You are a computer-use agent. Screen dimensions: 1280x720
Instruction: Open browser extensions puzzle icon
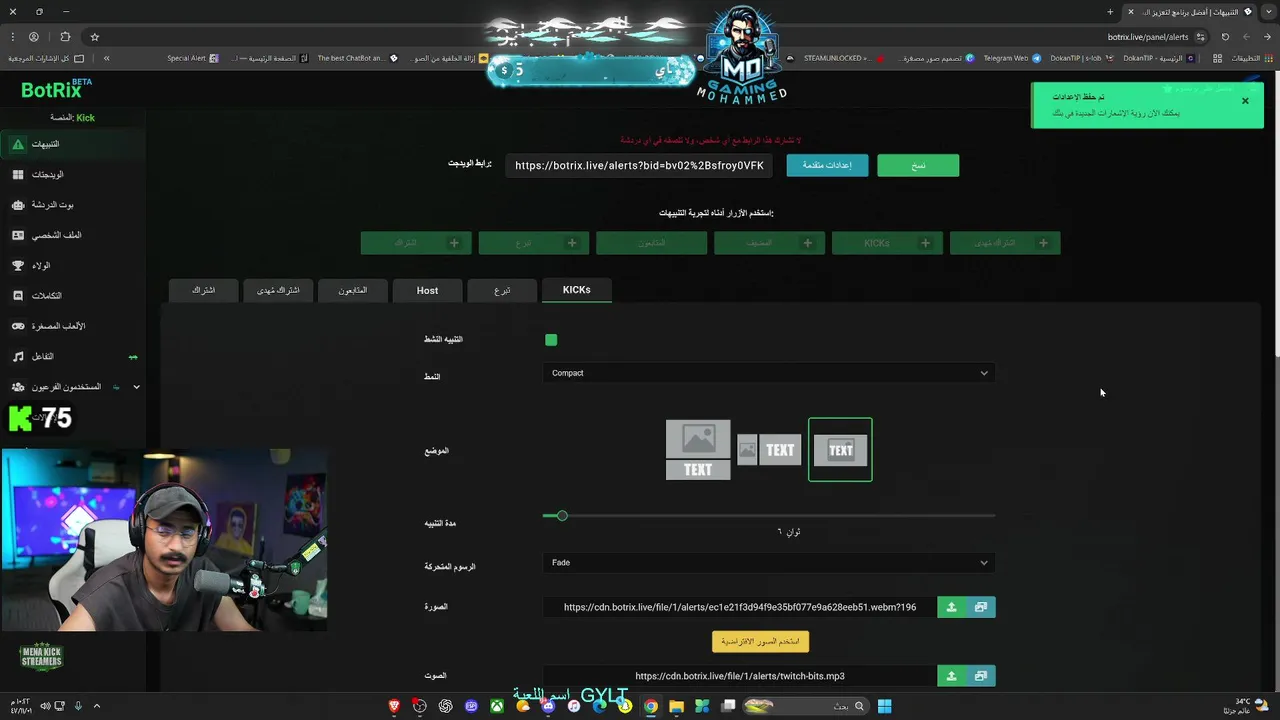coord(65,37)
